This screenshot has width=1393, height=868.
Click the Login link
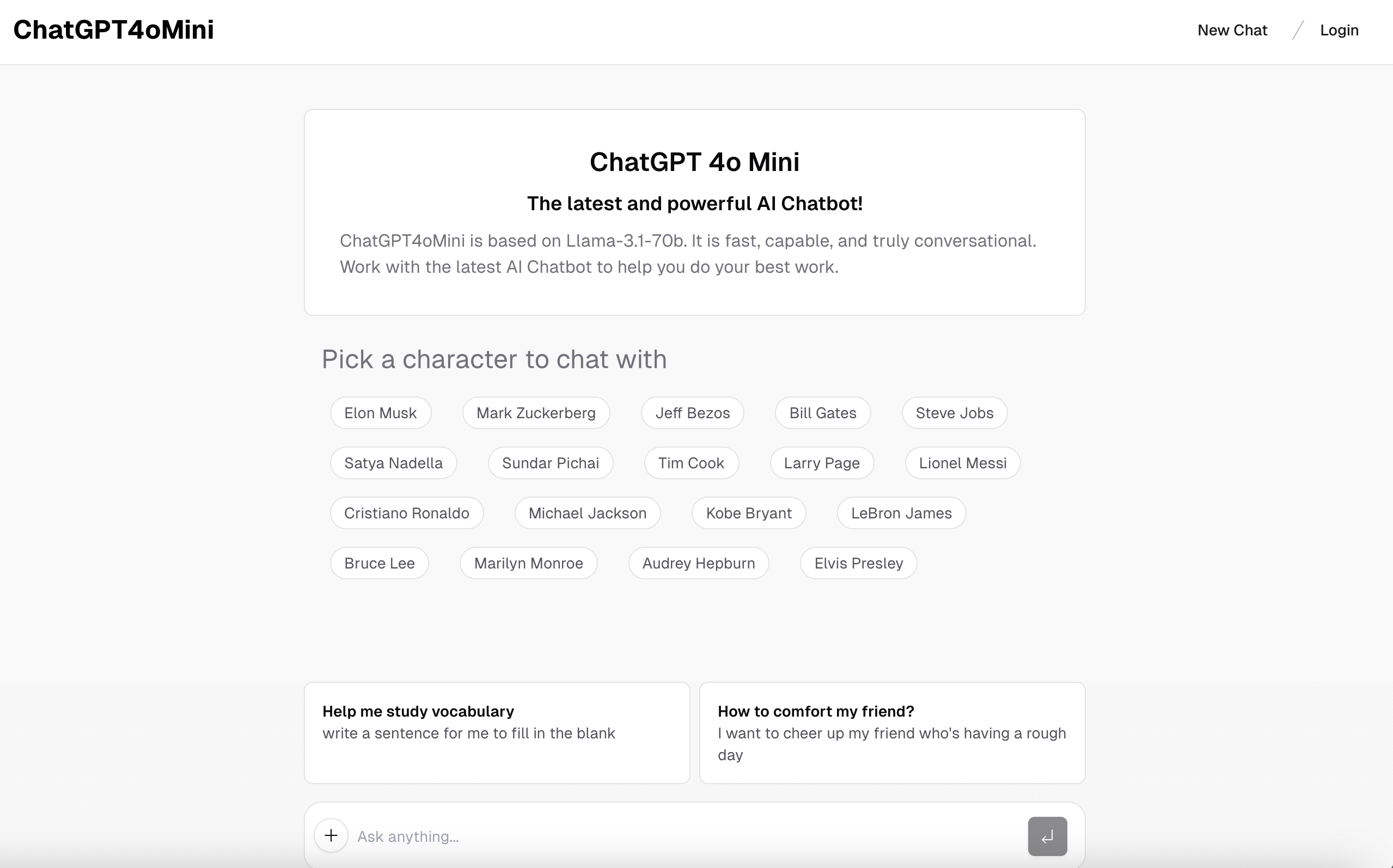pyautogui.click(x=1339, y=30)
